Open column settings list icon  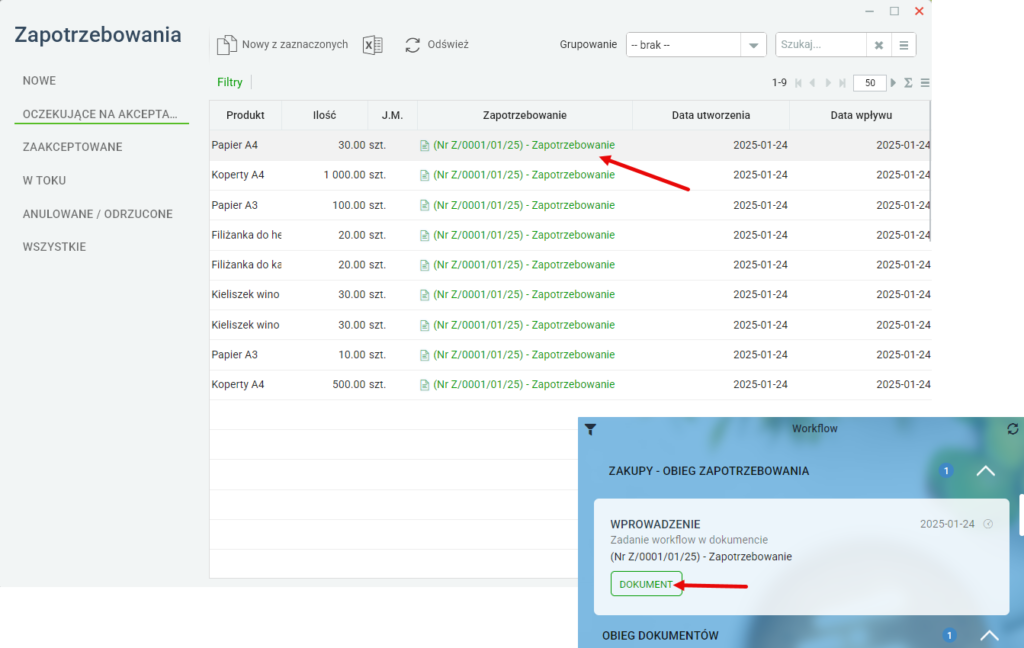(925, 83)
